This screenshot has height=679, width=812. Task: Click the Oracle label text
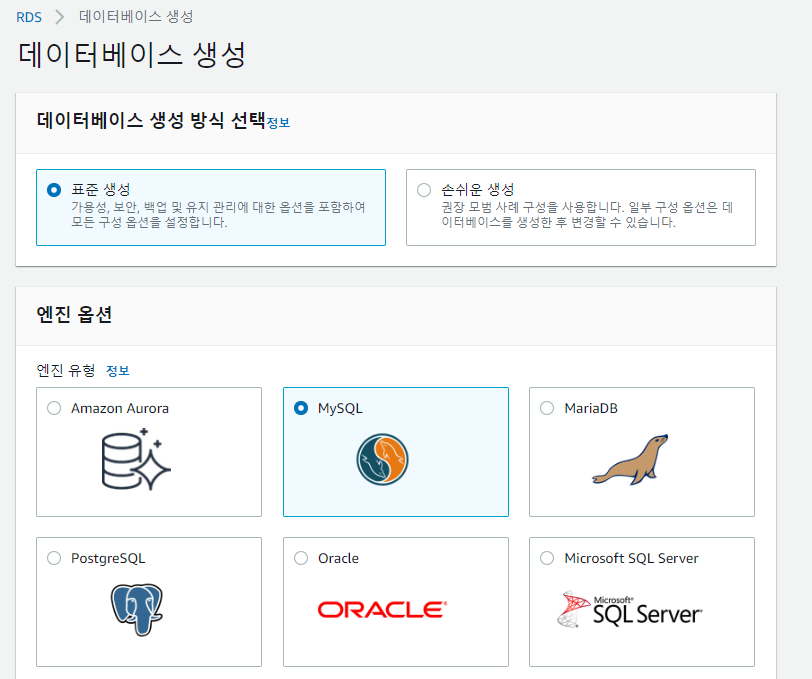pyautogui.click(x=338, y=558)
